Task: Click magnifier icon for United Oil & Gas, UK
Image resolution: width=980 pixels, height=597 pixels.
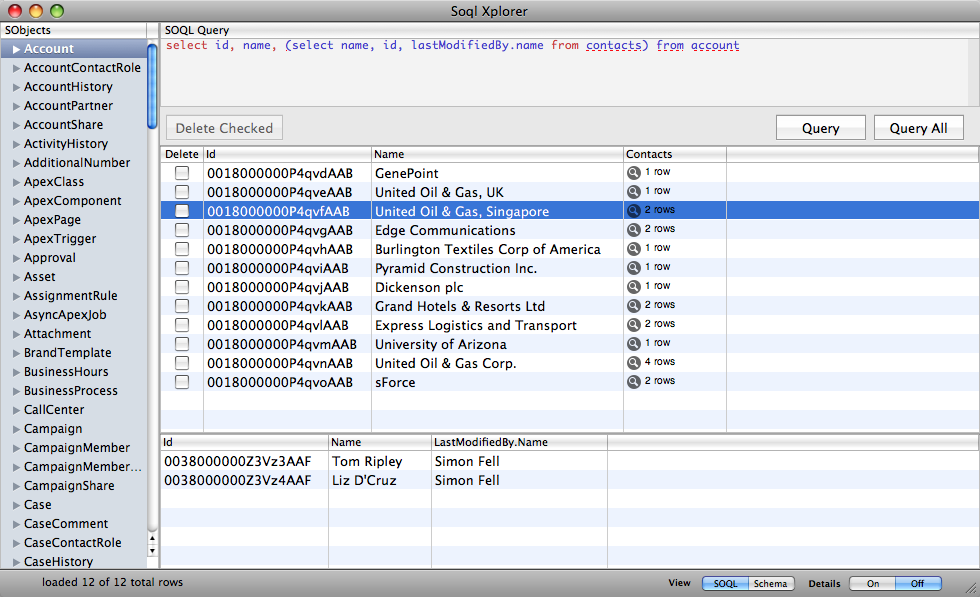Action: pos(634,191)
